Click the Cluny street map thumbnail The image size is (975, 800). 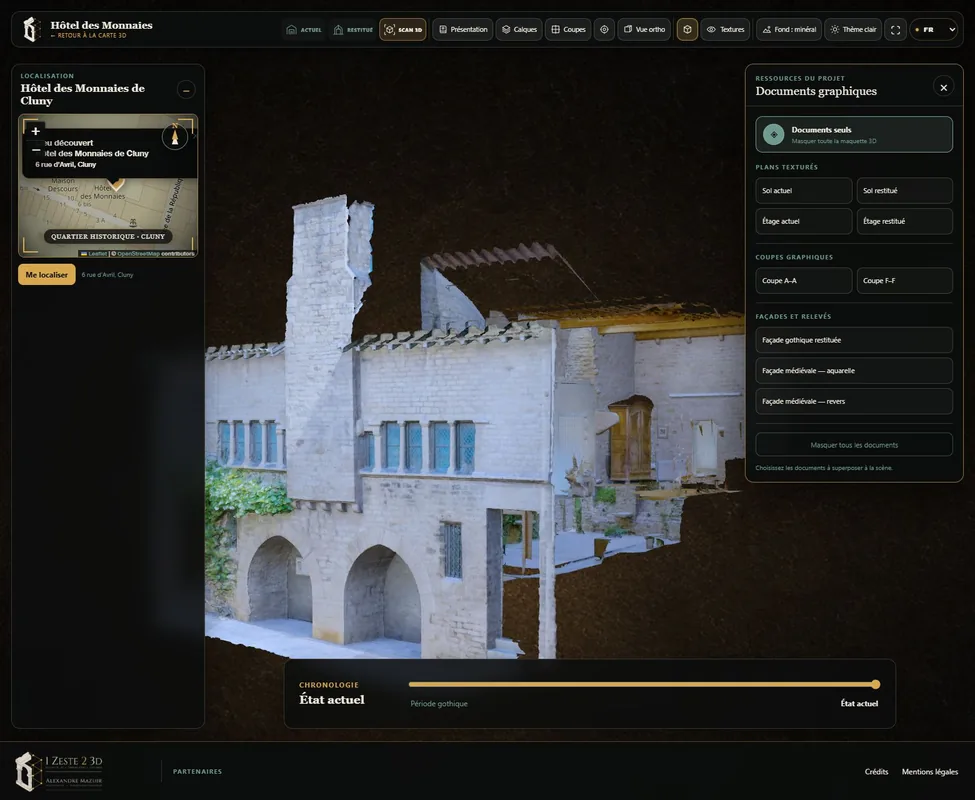(x=108, y=185)
